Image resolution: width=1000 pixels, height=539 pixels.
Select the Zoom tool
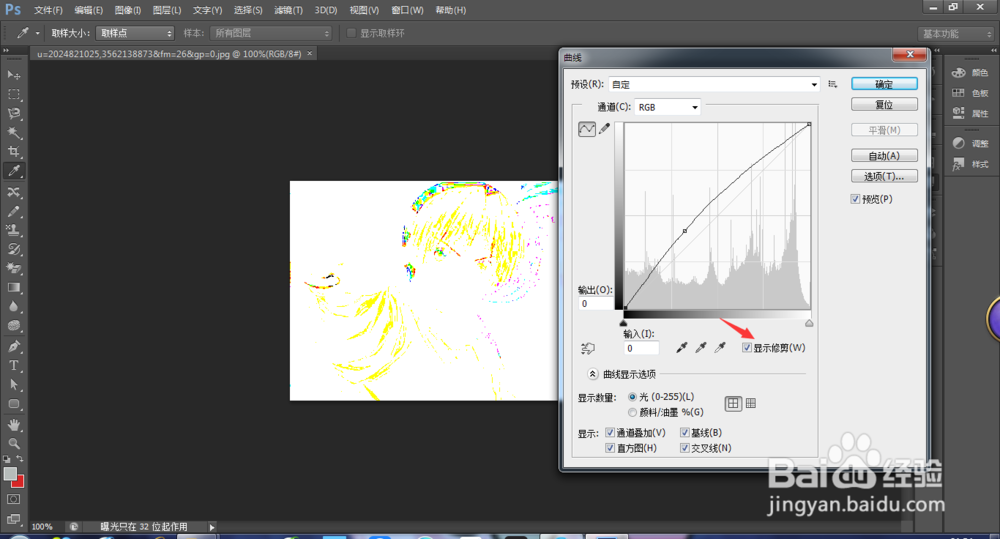[x=13, y=443]
